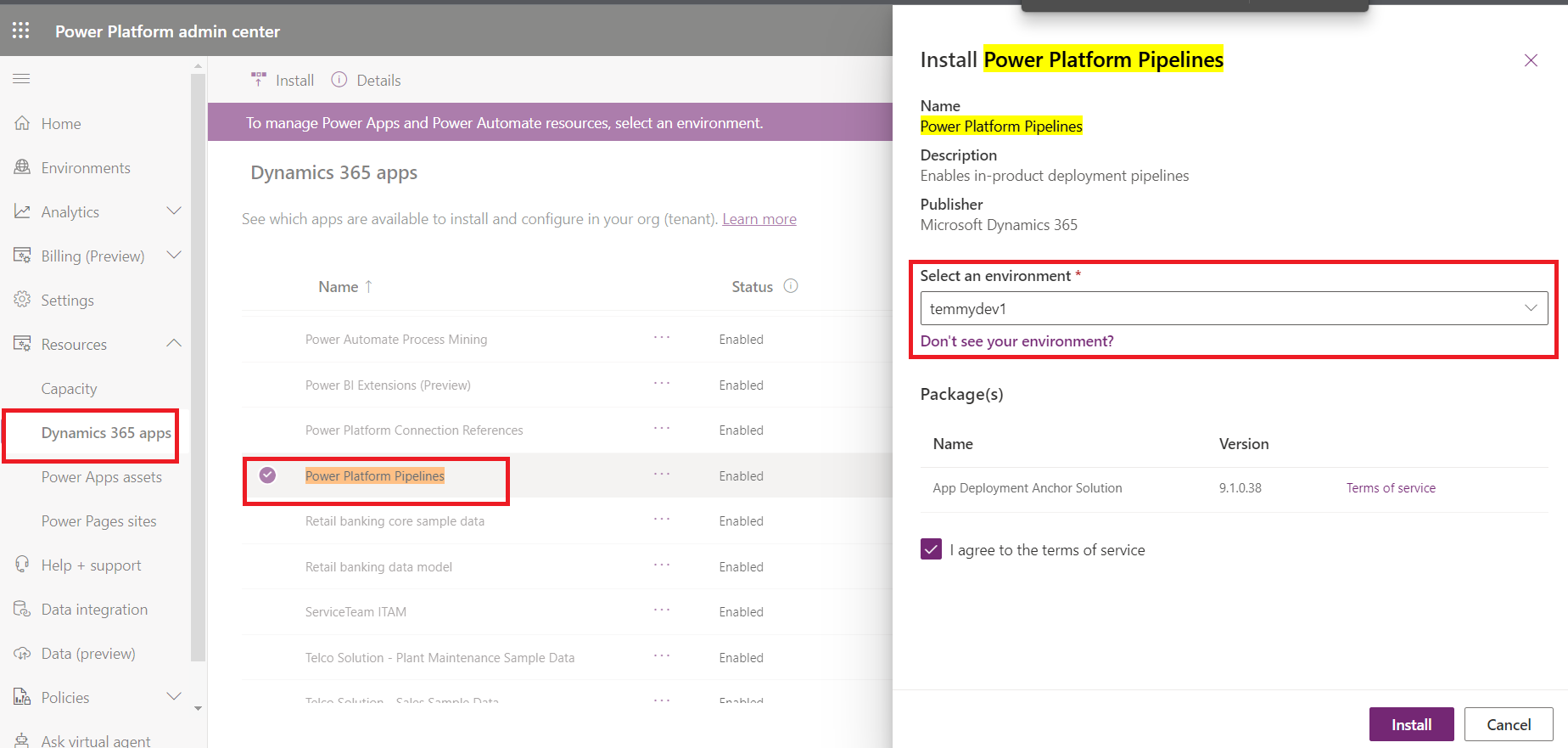Click the Install command in toolbar

pyautogui.click(x=283, y=81)
